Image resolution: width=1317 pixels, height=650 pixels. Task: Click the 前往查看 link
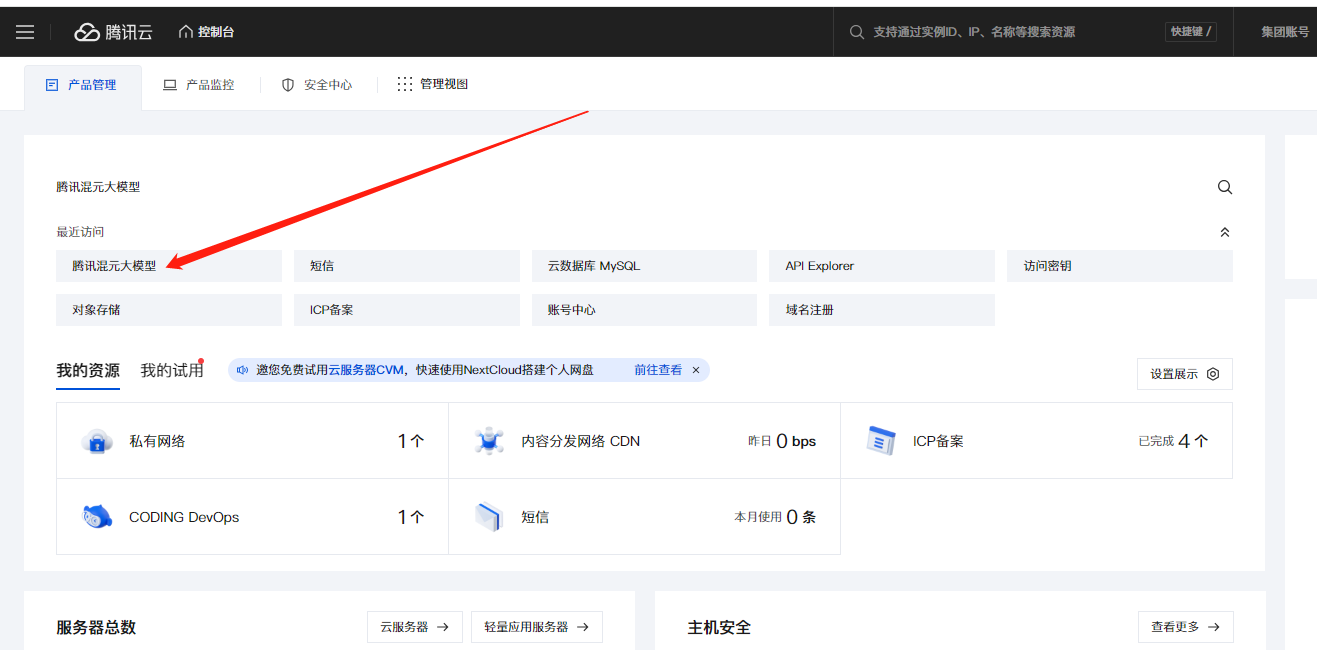click(657, 370)
